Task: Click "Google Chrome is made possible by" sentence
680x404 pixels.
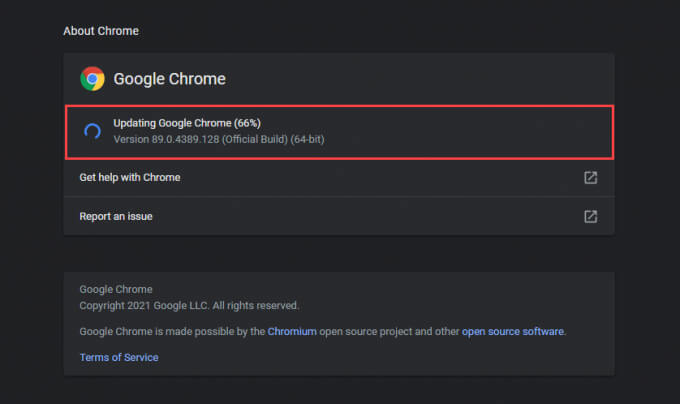Action: [x=158, y=331]
